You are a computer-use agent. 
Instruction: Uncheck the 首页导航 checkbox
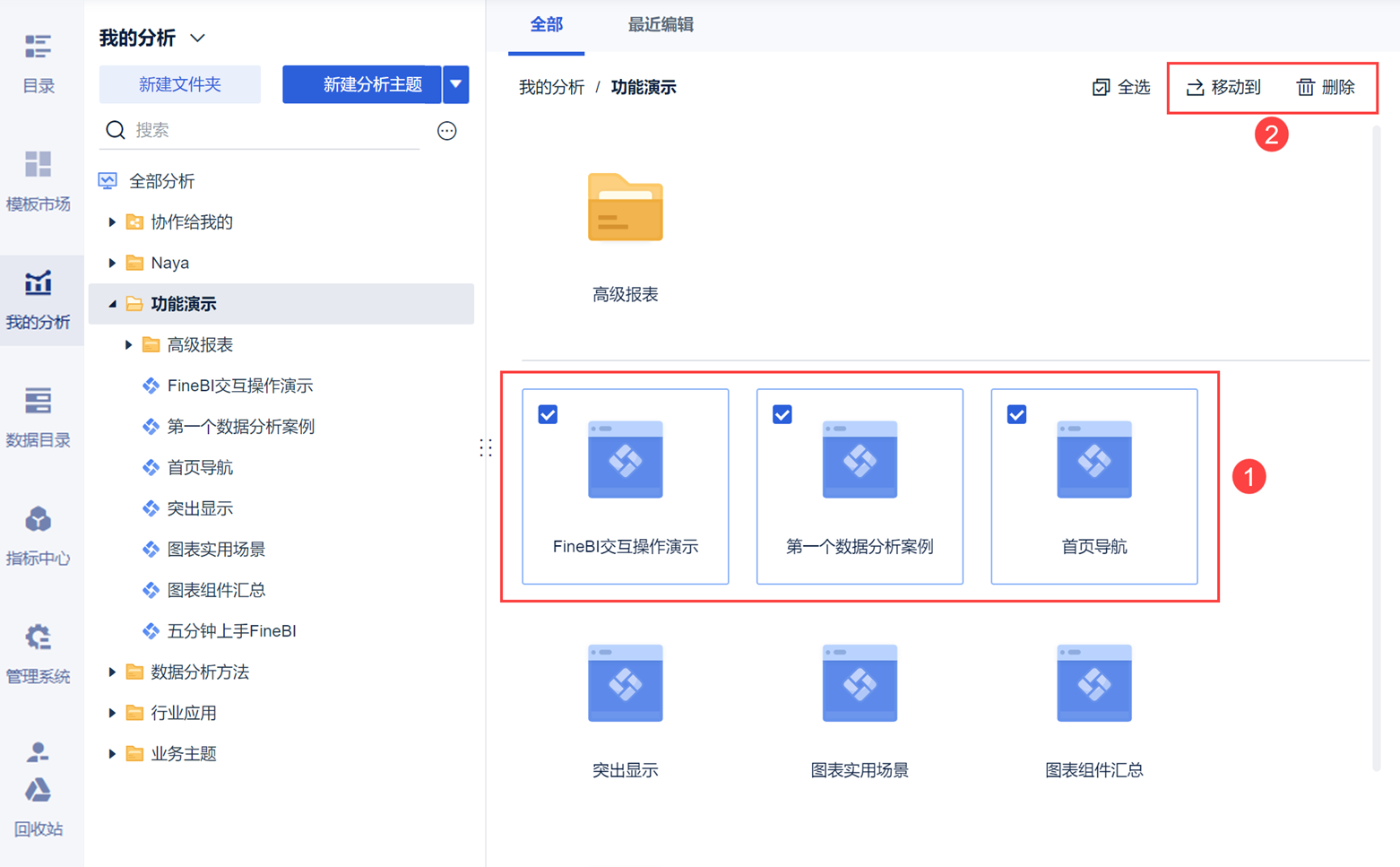click(x=1016, y=414)
